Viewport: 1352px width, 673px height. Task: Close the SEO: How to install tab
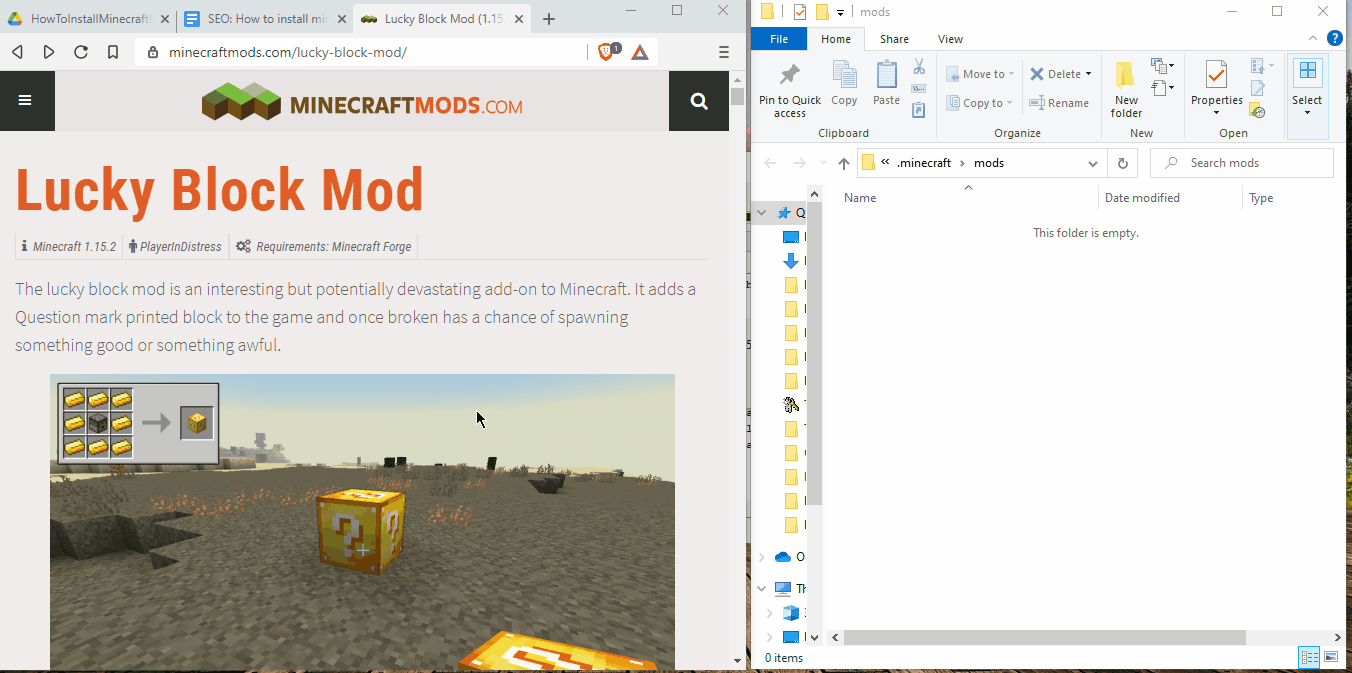340,19
